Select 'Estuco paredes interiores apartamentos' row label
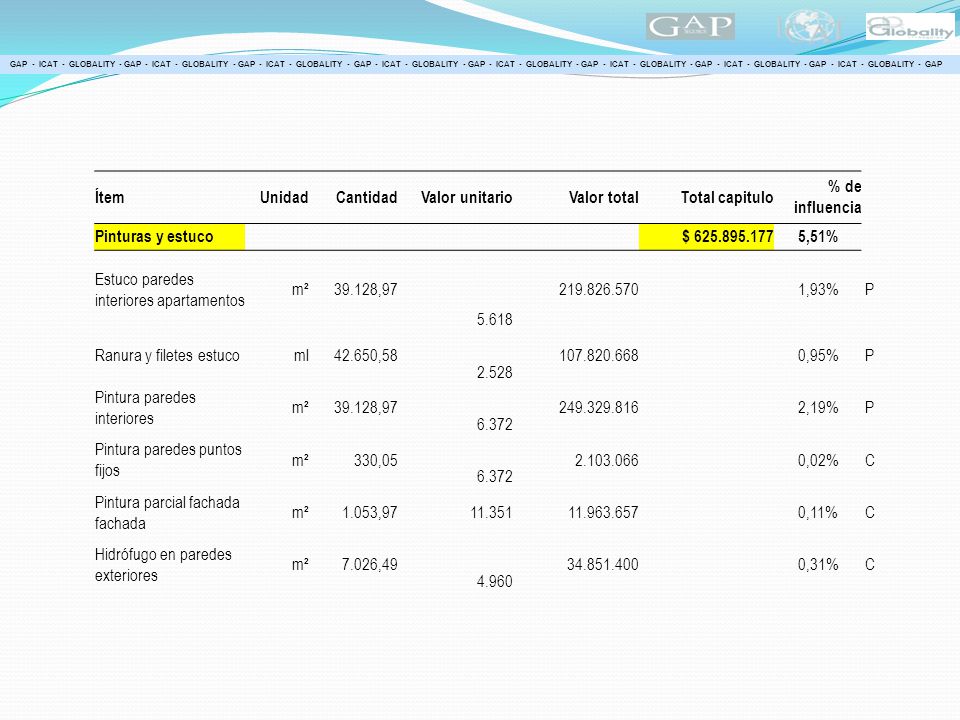 [170, 290]
